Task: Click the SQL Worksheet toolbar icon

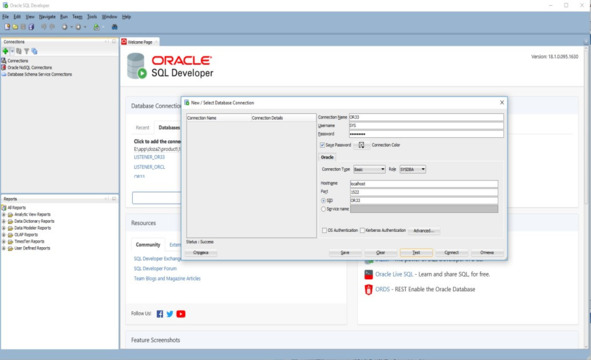Action: [97, 27]
